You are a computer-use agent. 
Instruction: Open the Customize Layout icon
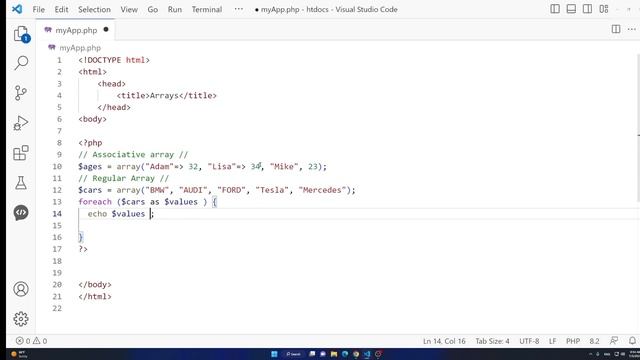(604, 9)
